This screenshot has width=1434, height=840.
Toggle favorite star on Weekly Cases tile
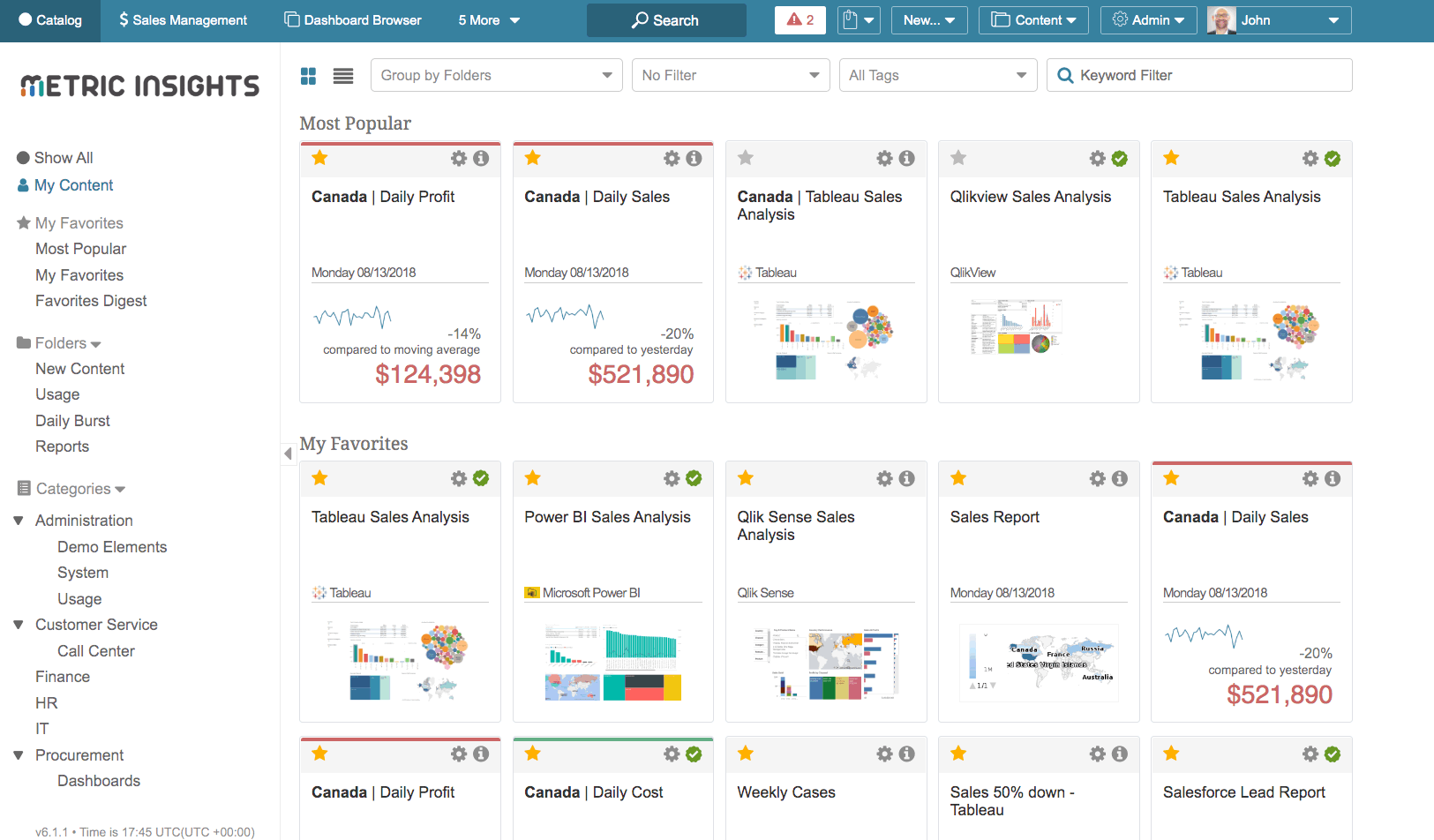click(x=746, y=754)
